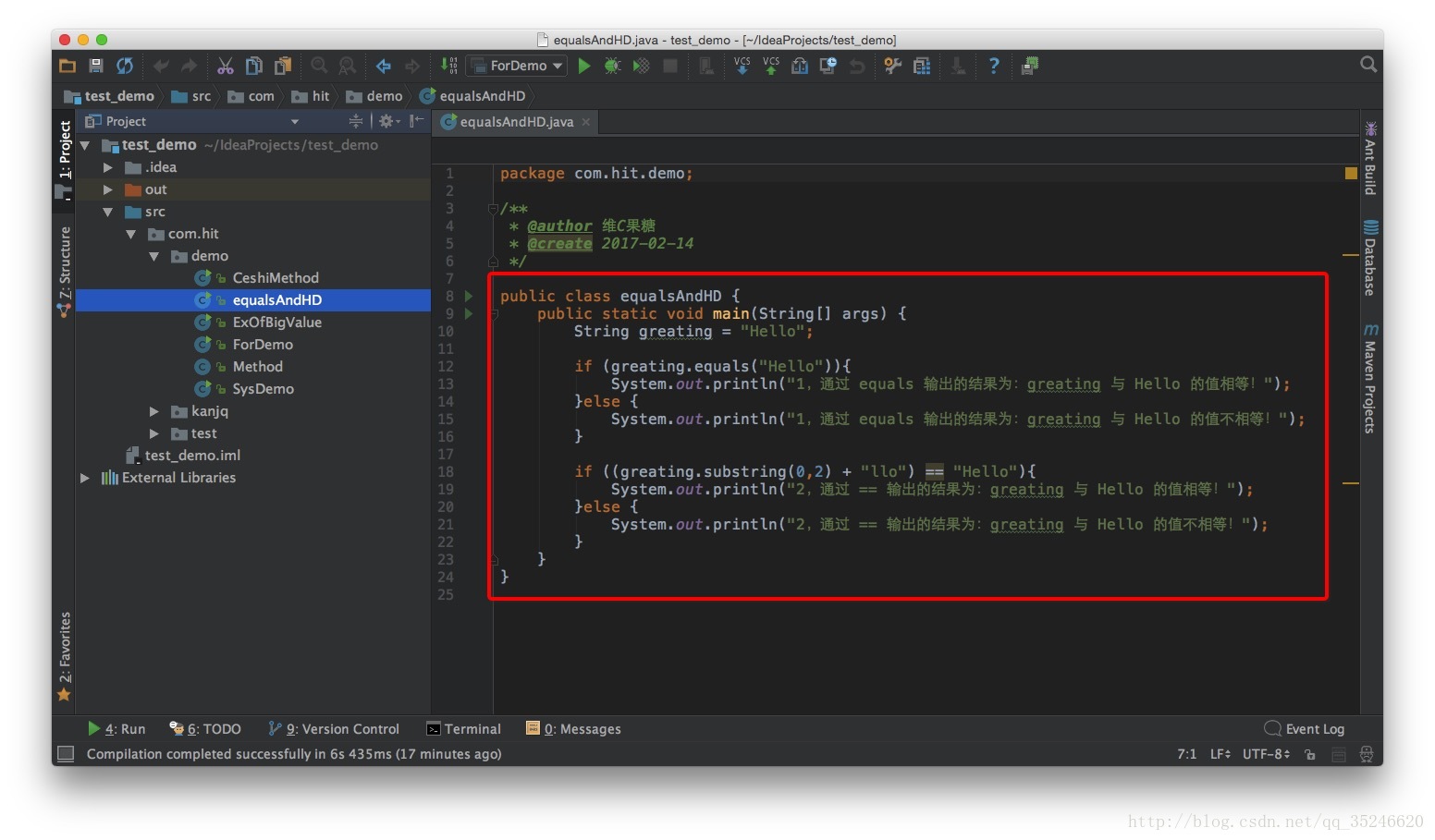The width and height of the screenshot is (1435, 840).
Task: Click the VCS Commit Changes icon
Action: tap(770, 66)
